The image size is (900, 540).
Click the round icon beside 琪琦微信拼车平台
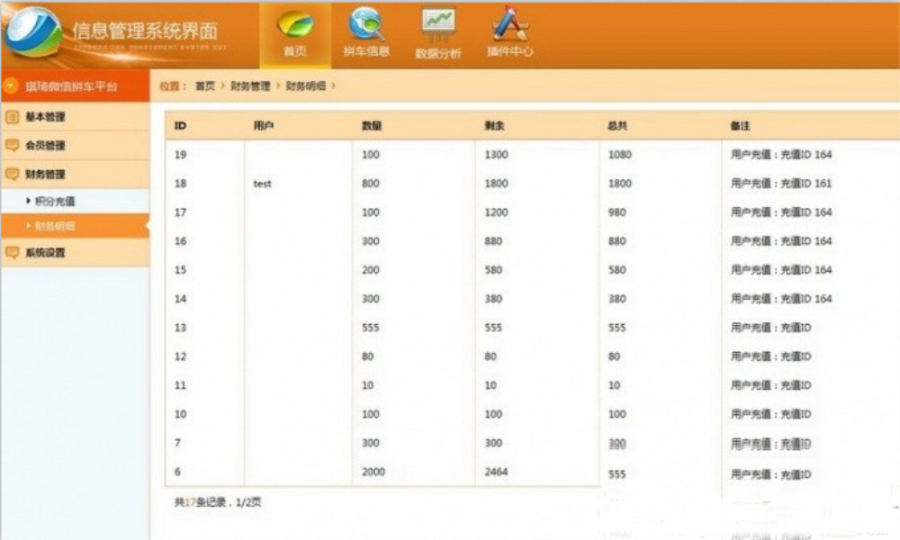coord(11,86)
